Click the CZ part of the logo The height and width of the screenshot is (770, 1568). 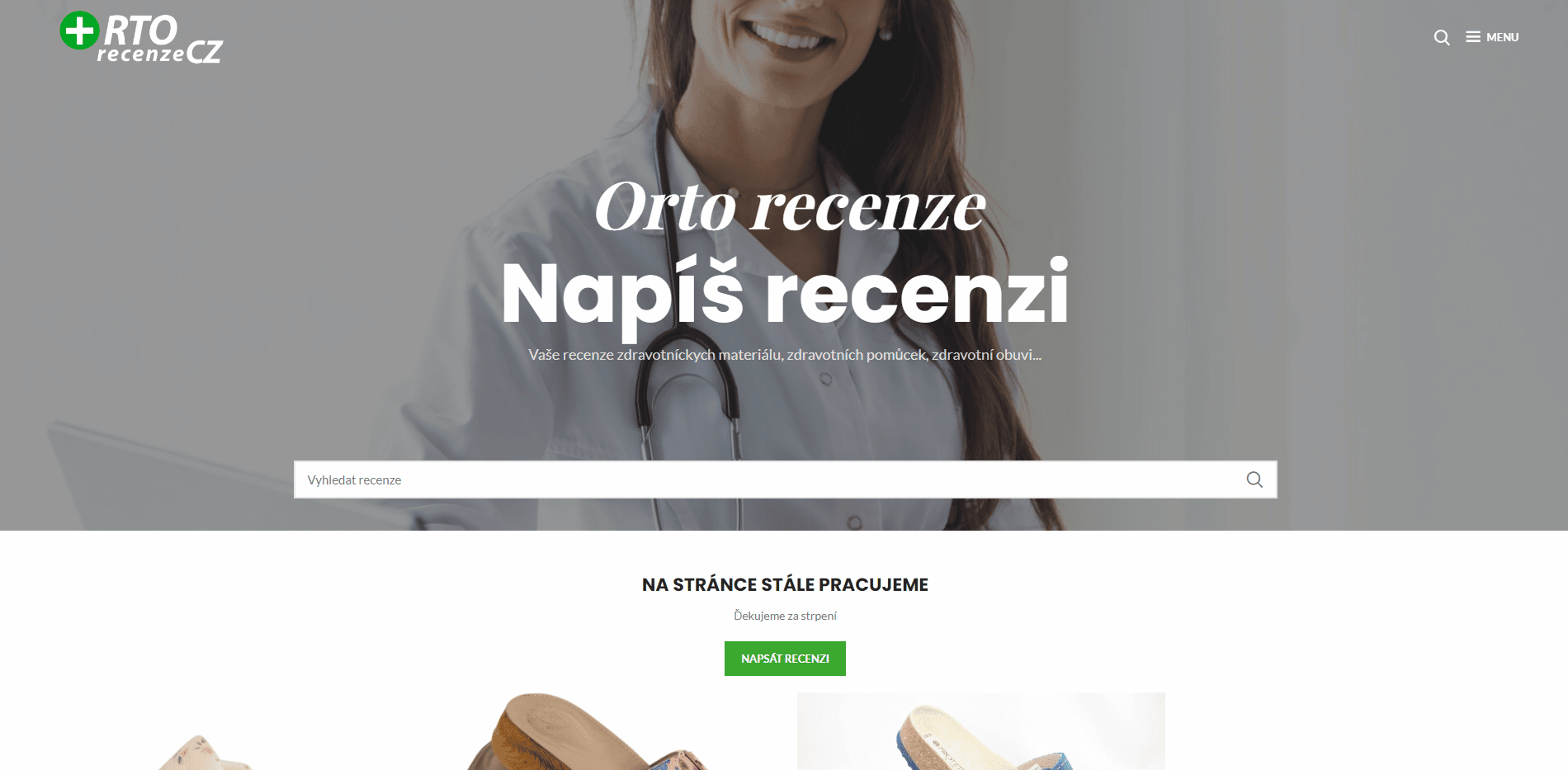pyautogui.click(x=204, y=52)
